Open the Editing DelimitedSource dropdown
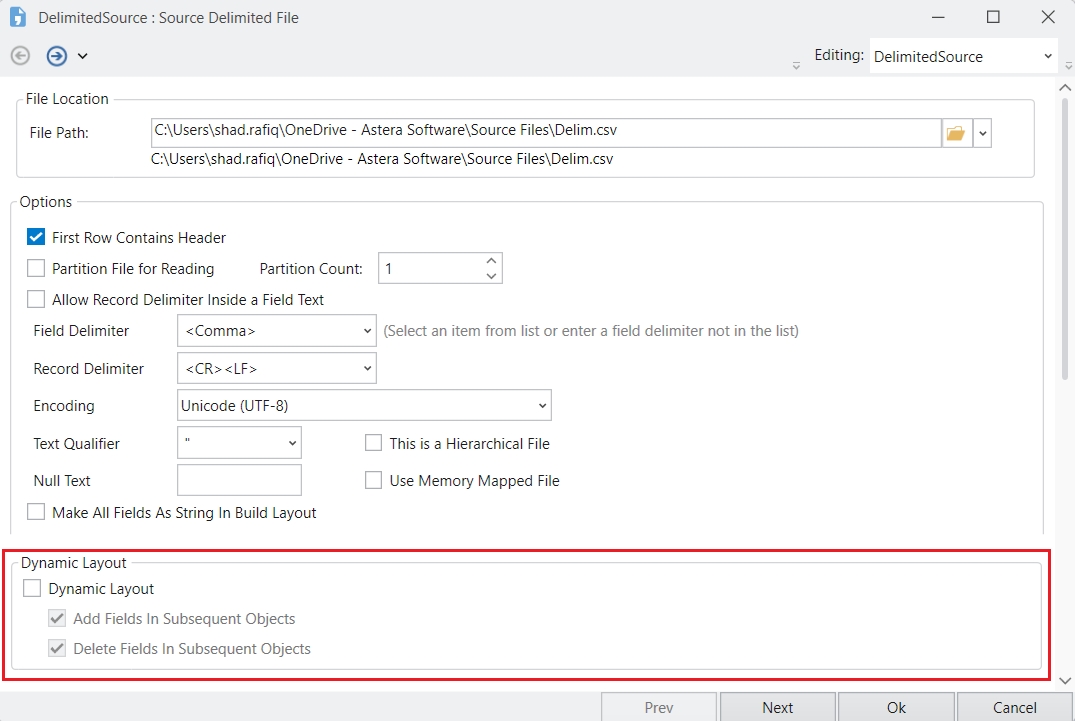The height and width of the screenshot is (721, 1075). pos(963,57)
